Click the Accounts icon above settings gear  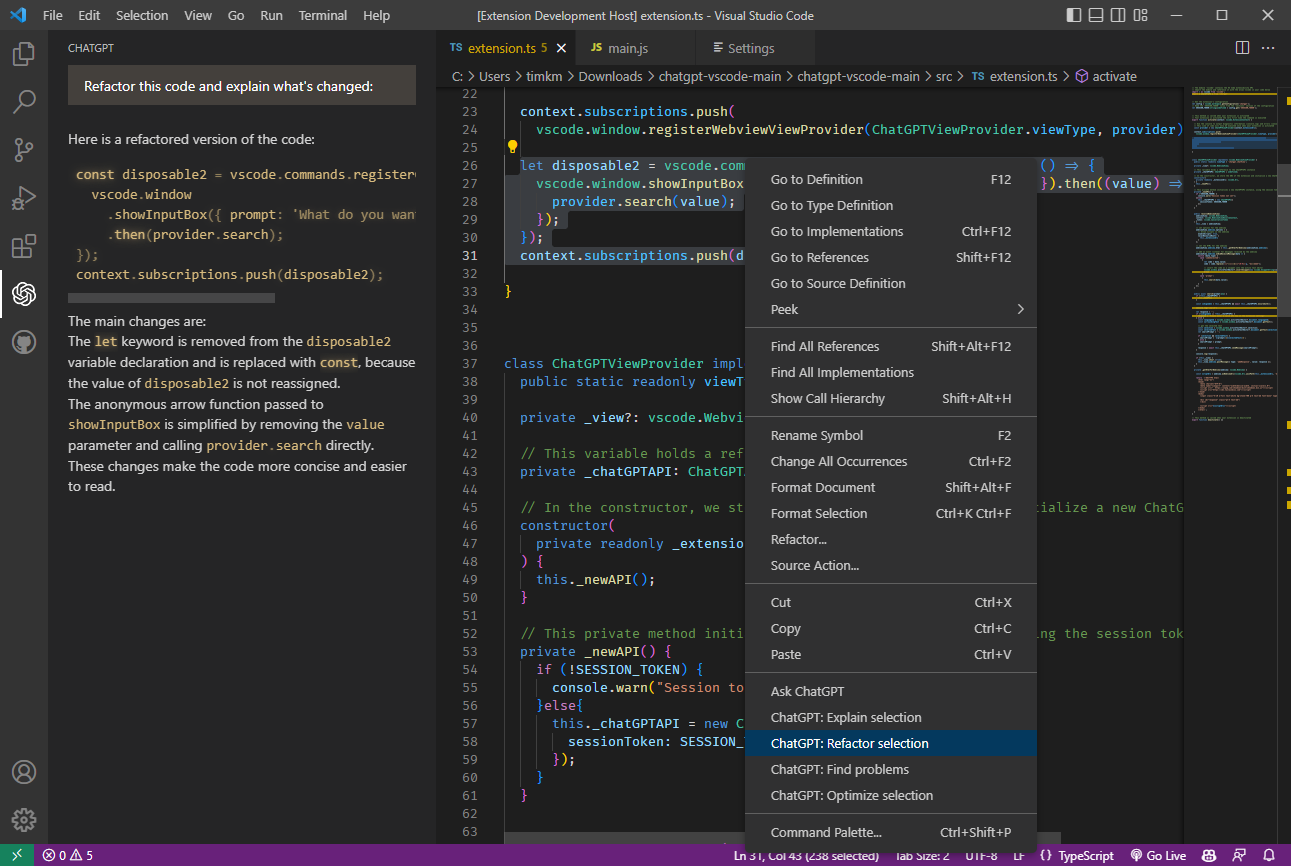click(23, 771)
